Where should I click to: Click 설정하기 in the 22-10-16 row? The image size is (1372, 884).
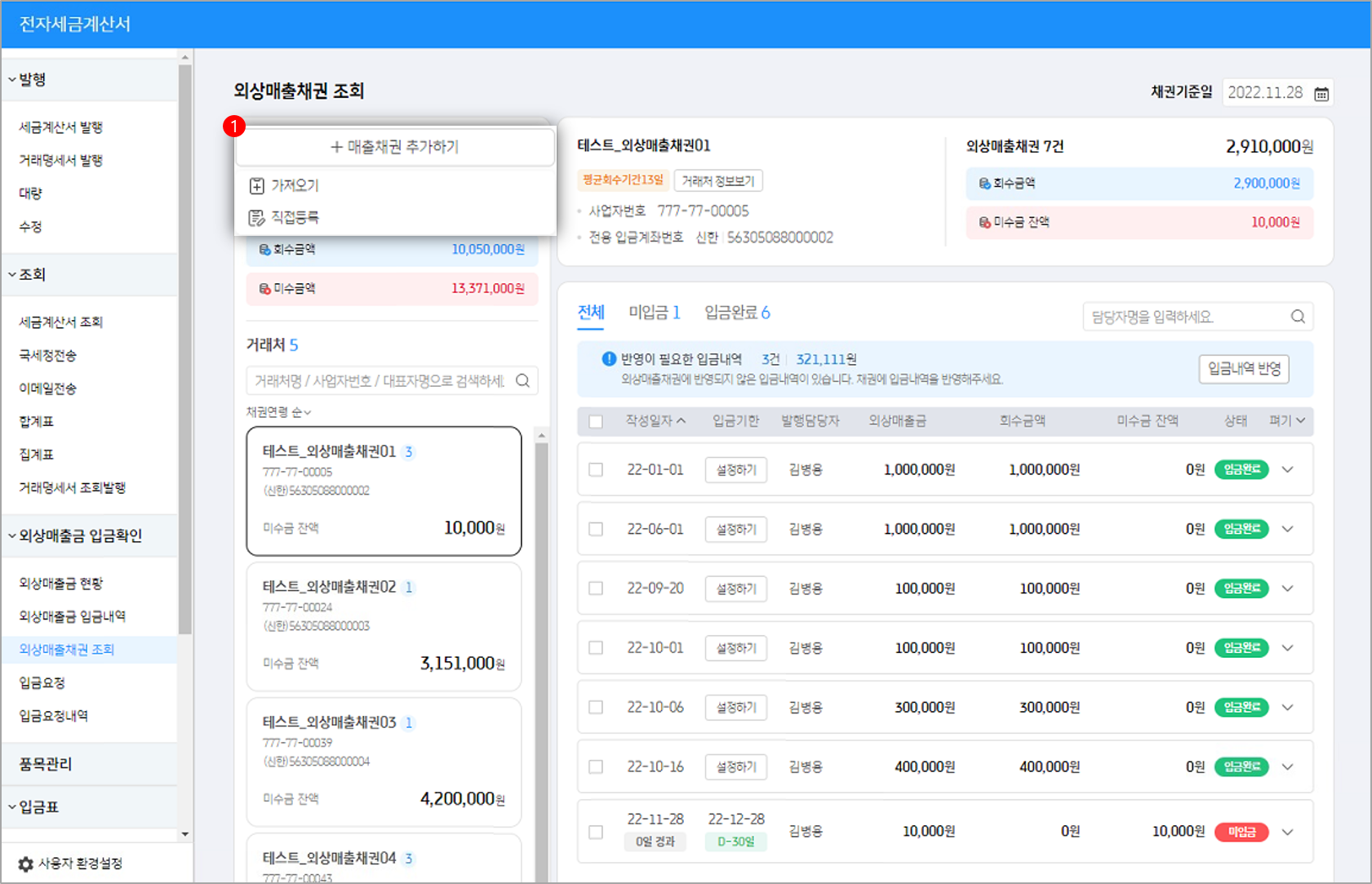pyautogui.click(x=736, y=767)
